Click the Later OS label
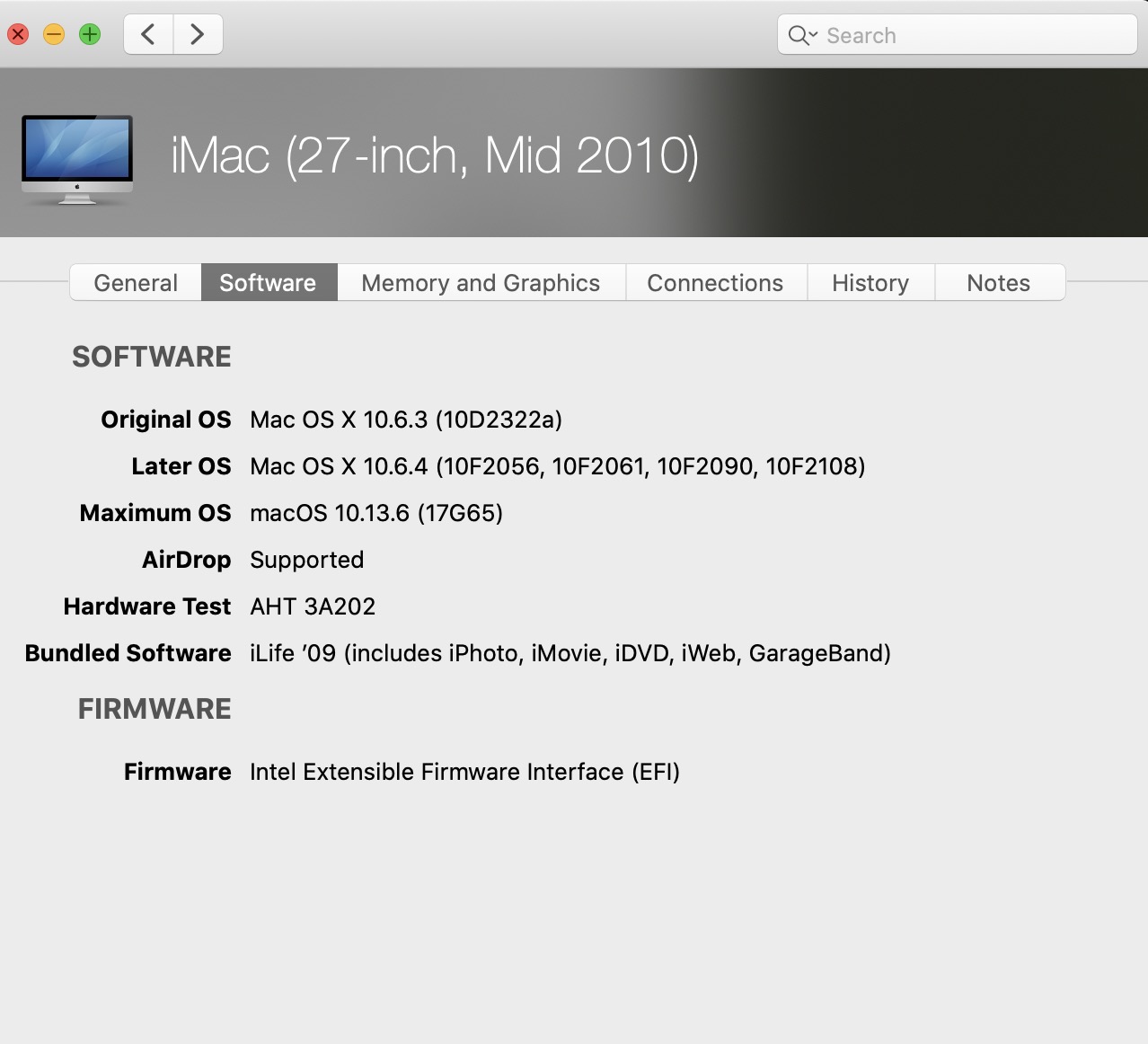The width and height of the screenshot is (1148, 1044). (x=181, y=466)
